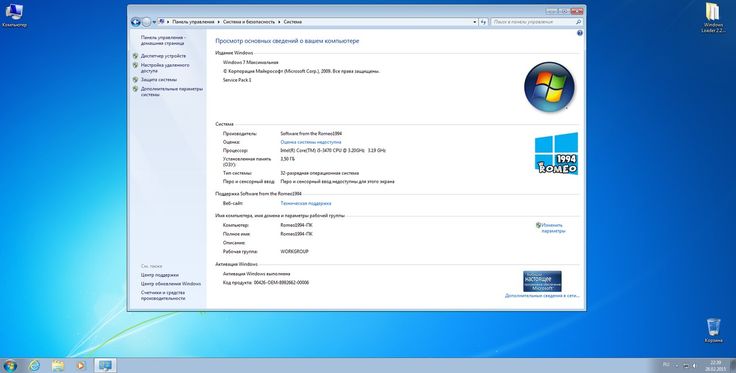Open Windows Explorer folder on taskbar
Screen dimensions: 736x373
(58, 365)
